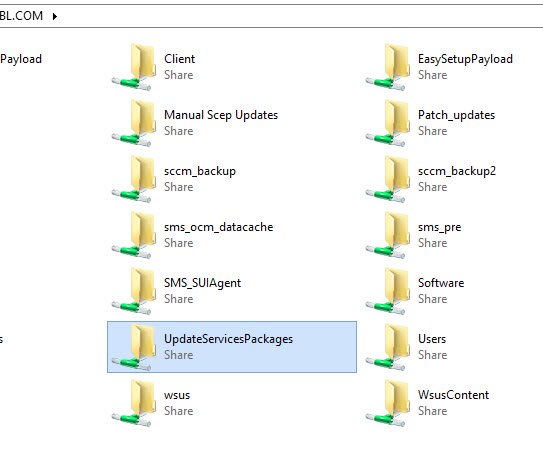The image size is (543, 461).
Task: Expand the address bar breadcrumb arrow
Action: [x=55, y=16]
